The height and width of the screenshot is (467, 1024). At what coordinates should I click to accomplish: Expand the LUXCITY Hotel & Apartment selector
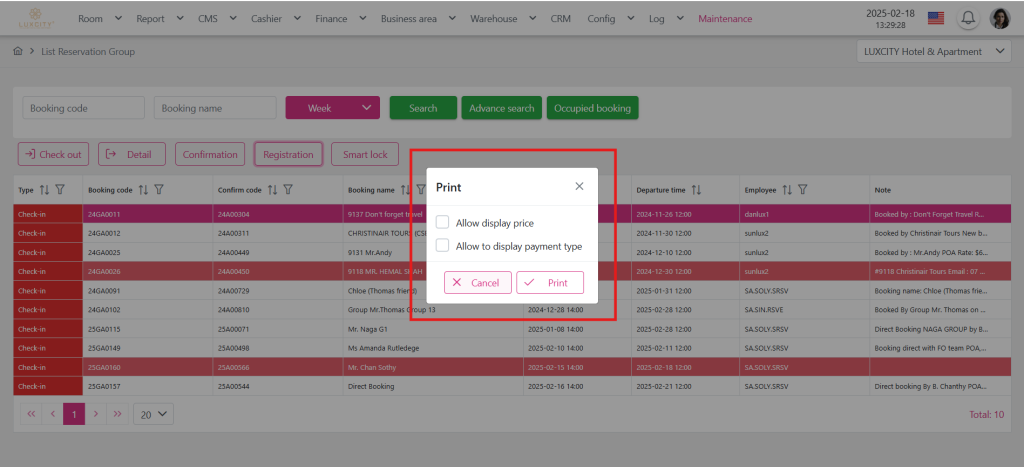(934, 52)
